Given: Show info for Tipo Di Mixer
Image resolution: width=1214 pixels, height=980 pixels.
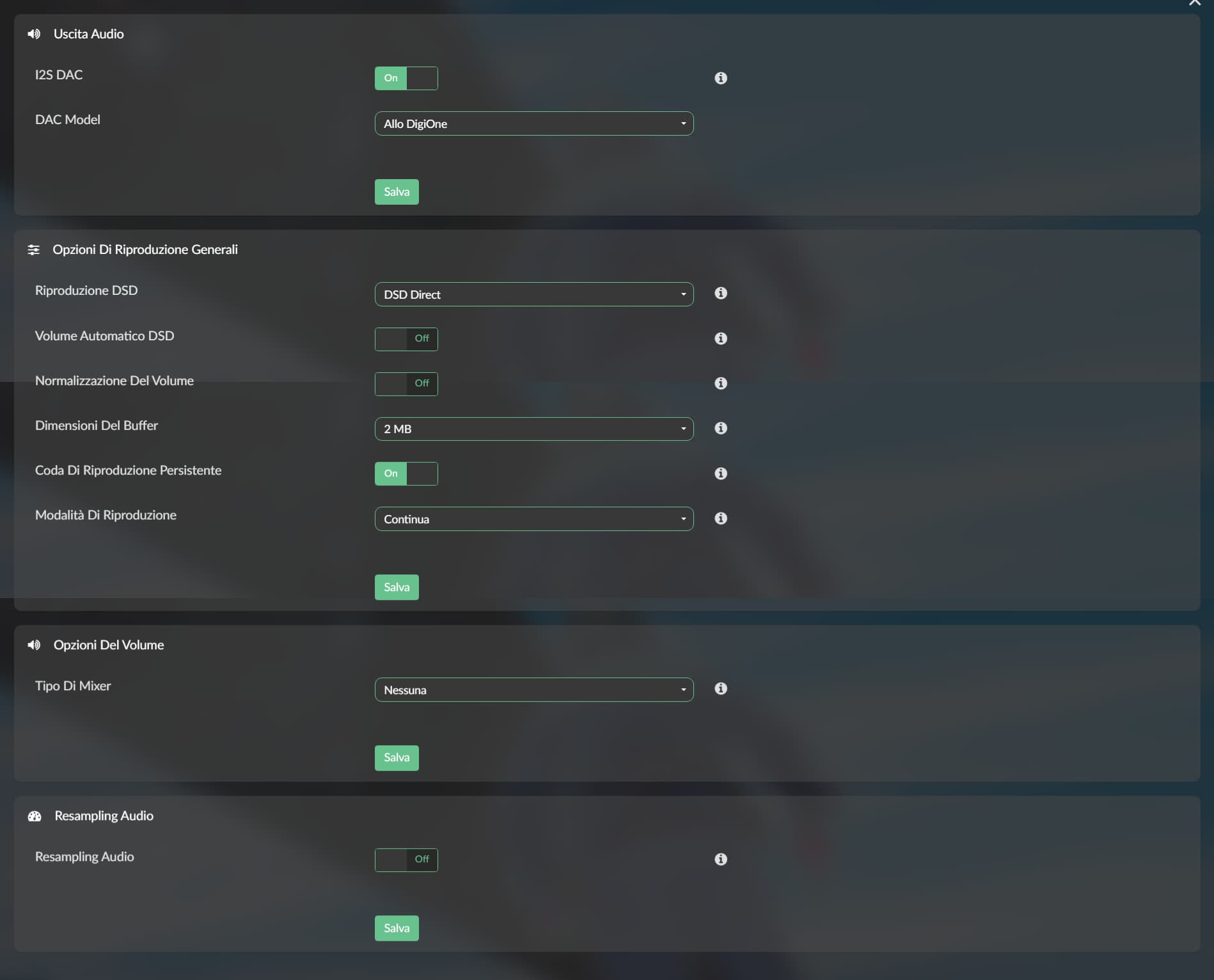Looking at the screenshot, I should (x=720, y=688).
